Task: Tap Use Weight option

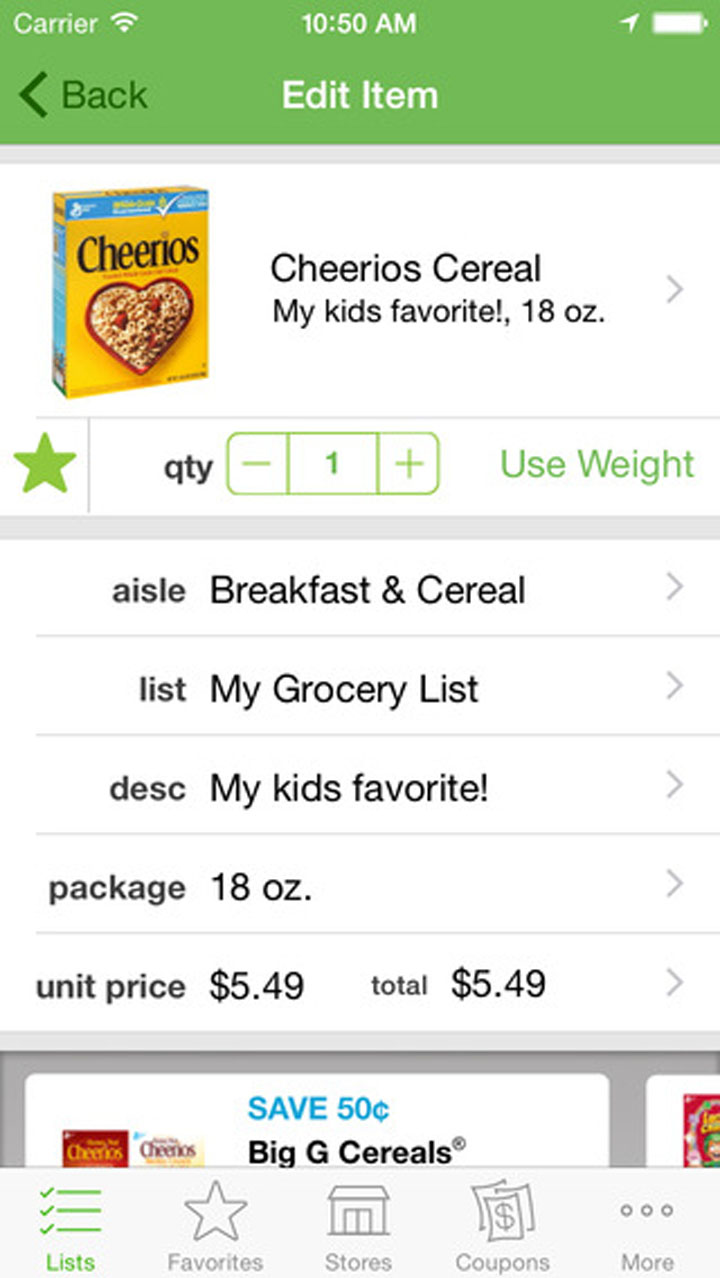Action: [597, 464]
